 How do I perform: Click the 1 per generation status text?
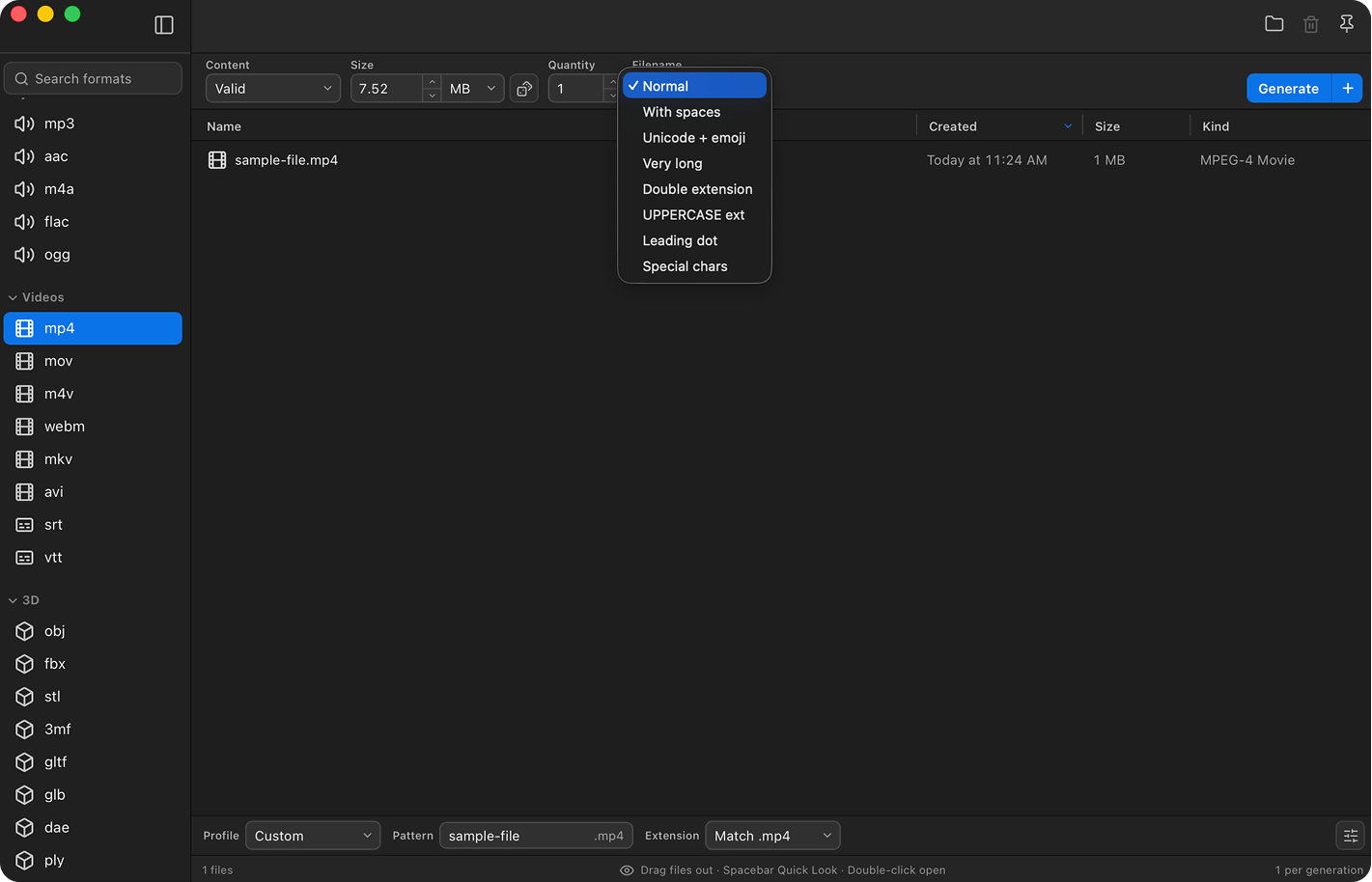point(1319,870)
